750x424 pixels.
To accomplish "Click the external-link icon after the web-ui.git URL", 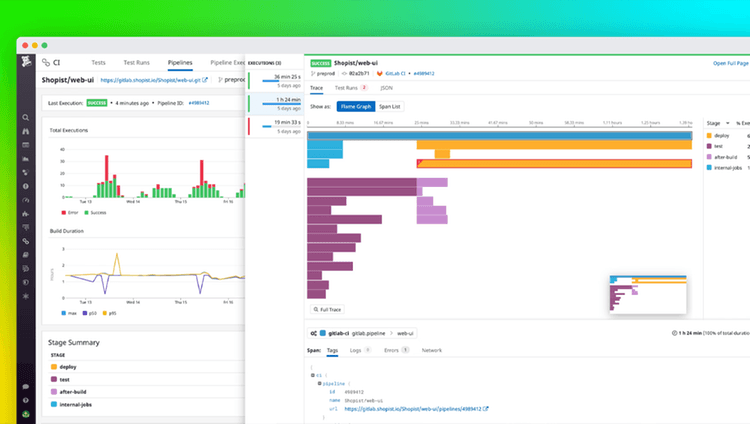I will 205,79.
